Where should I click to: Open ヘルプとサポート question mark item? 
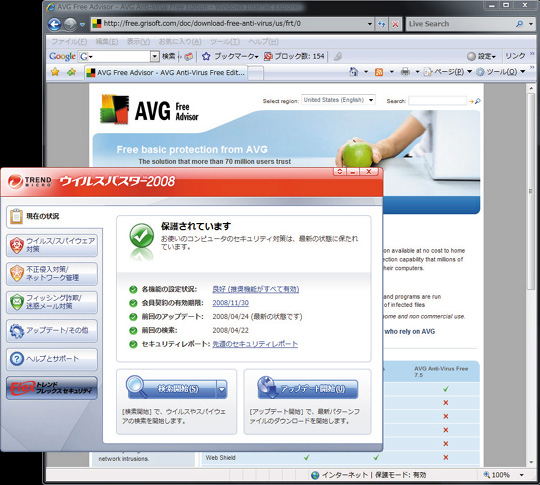pos(52,359)
